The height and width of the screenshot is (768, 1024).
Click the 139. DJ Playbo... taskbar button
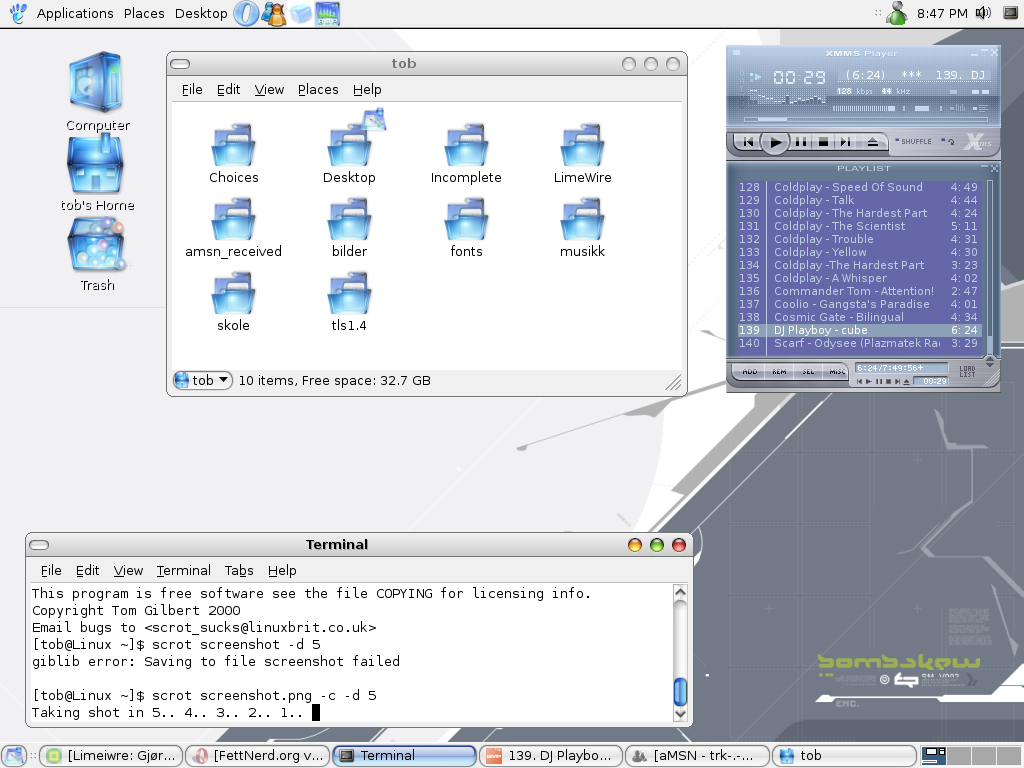[x=551, y=756]
